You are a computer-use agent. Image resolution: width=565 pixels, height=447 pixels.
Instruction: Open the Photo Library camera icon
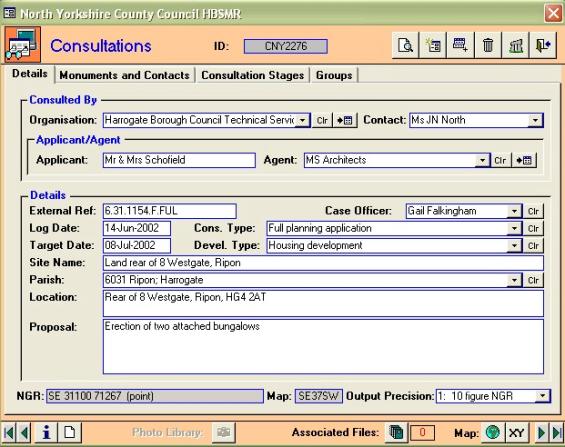click(223, 432)
